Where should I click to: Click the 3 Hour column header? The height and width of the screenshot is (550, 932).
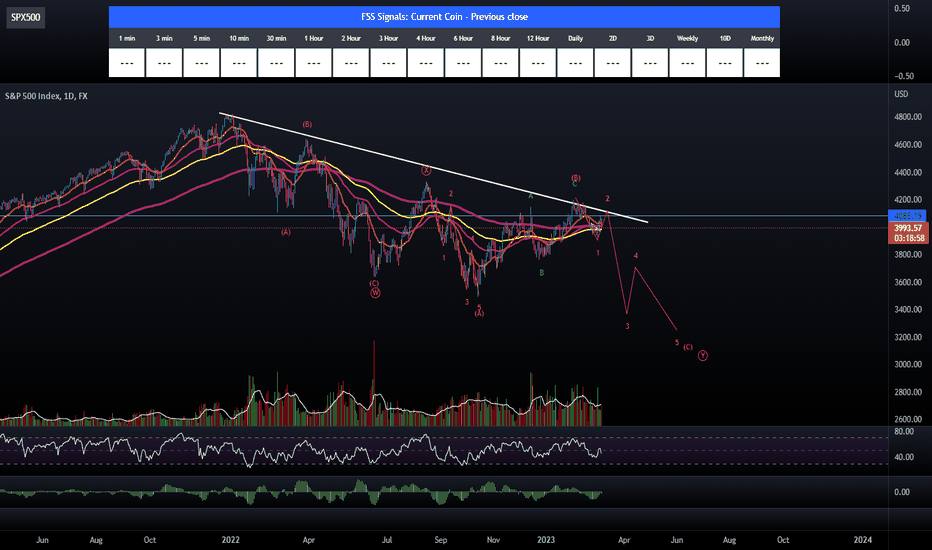pos(388,38)
